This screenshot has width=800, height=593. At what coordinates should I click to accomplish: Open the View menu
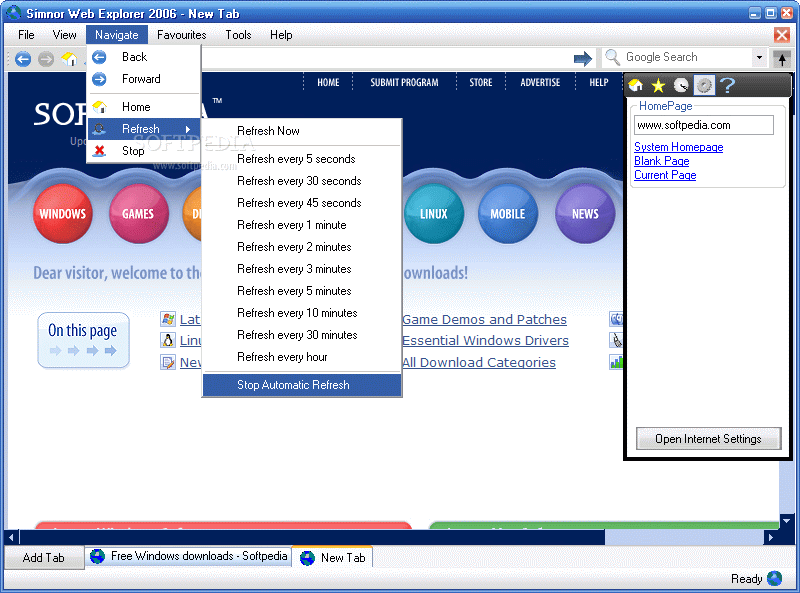[x=64, y=35]
